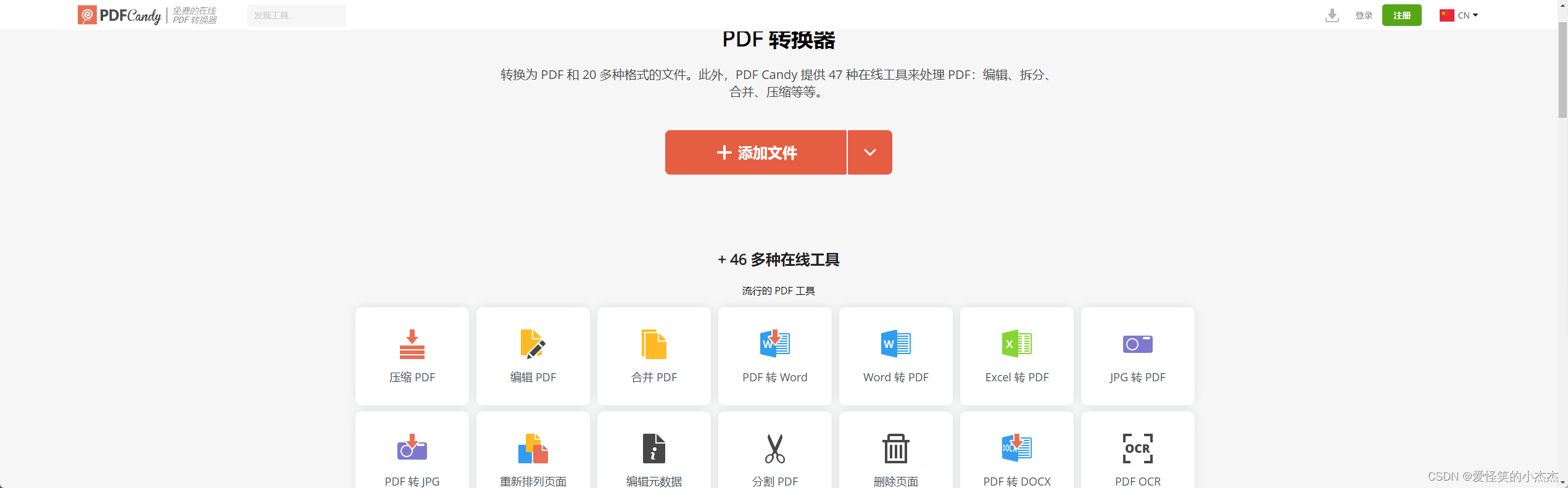Click the Excel 转 PDF label
The image size is (1568, 488).
click(1017, 378)
